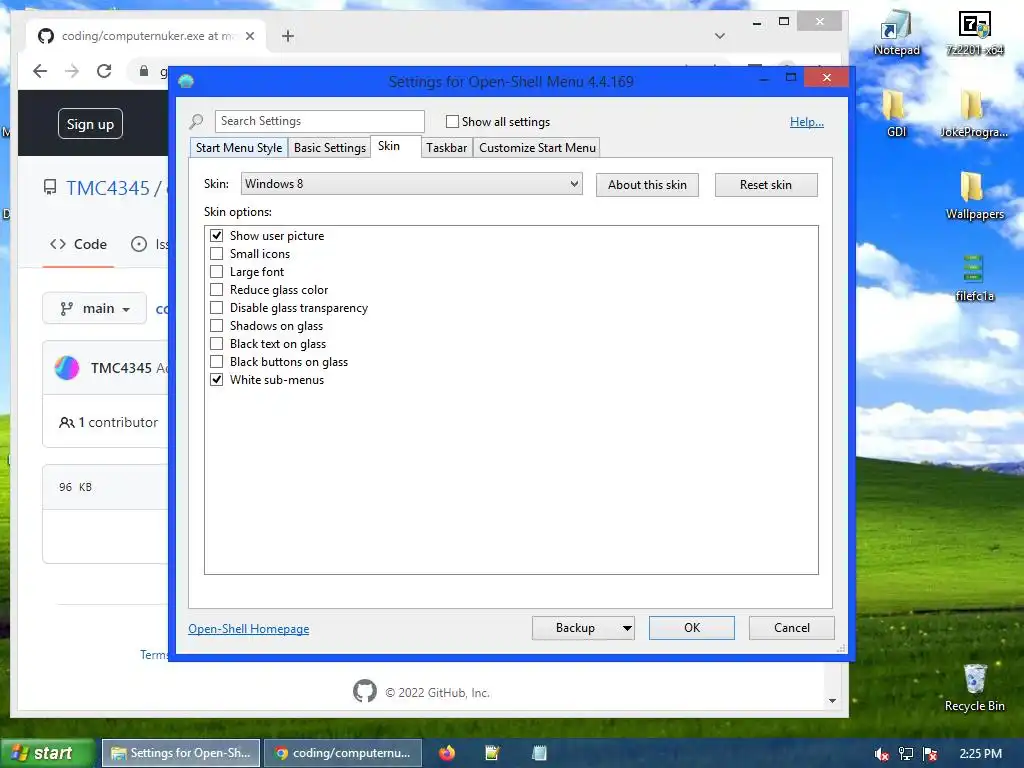Click the search magnifier icon in settings
The image size is (1024, 768).
[x=197, y=121]
